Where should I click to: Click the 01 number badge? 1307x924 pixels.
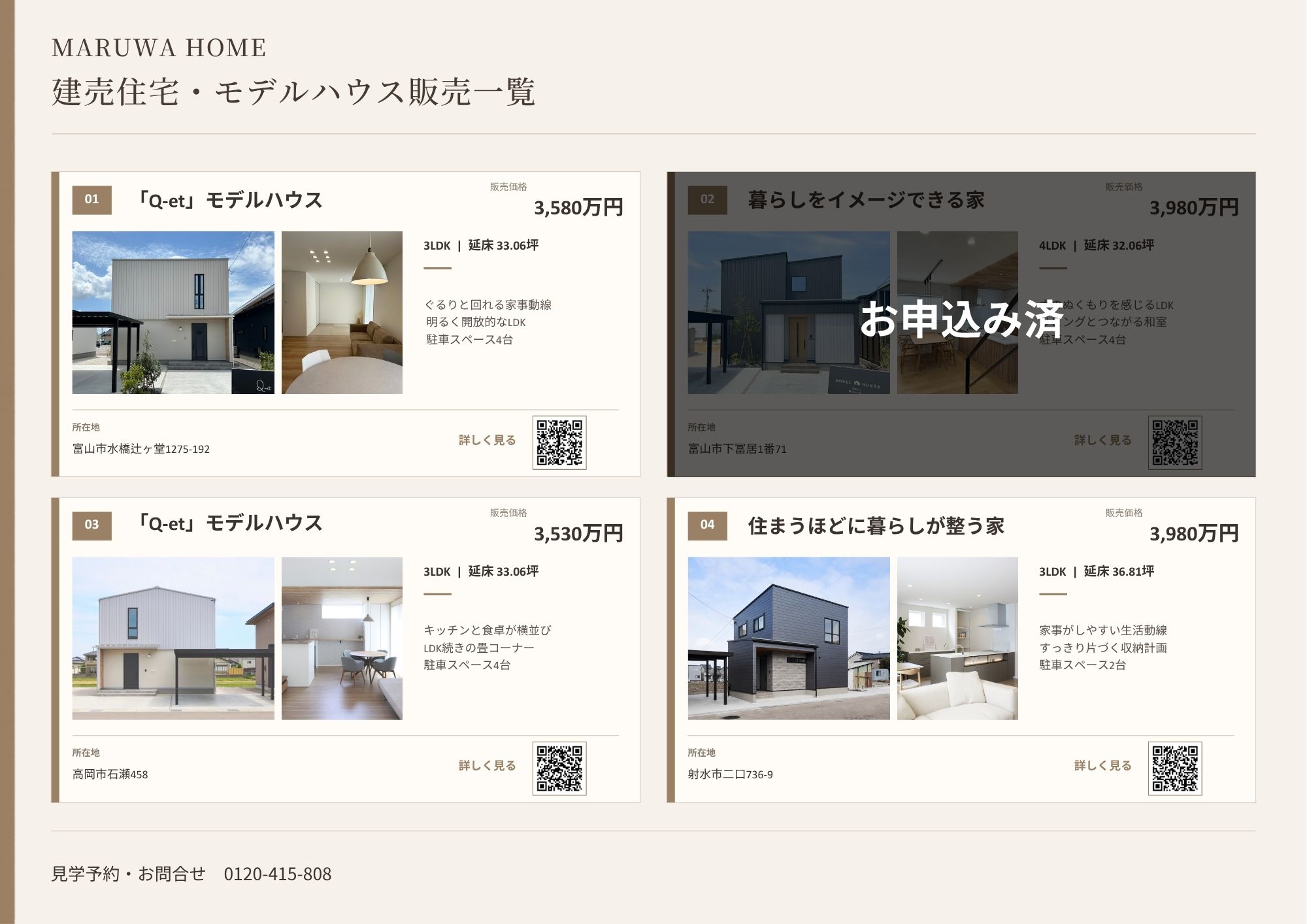[x=91, y=200]
